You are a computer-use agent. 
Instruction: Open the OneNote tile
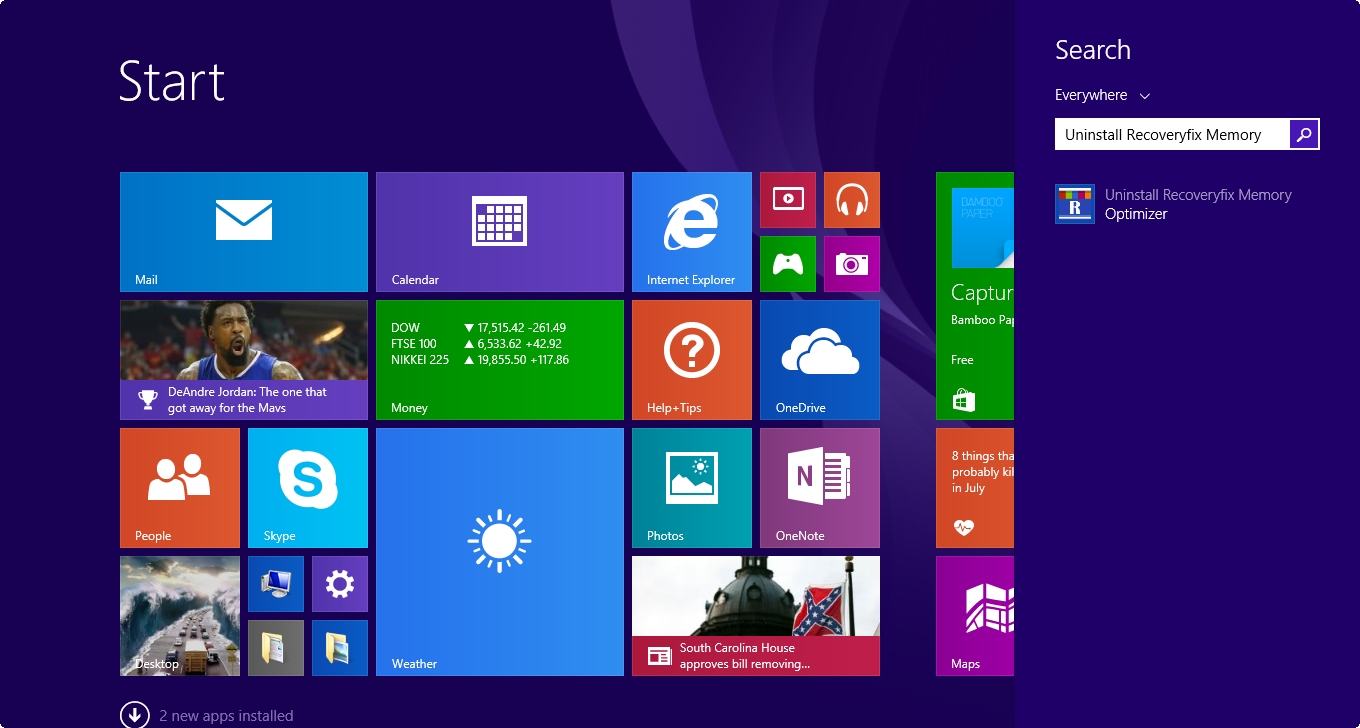pyautogui.click(x=820, y=488)
